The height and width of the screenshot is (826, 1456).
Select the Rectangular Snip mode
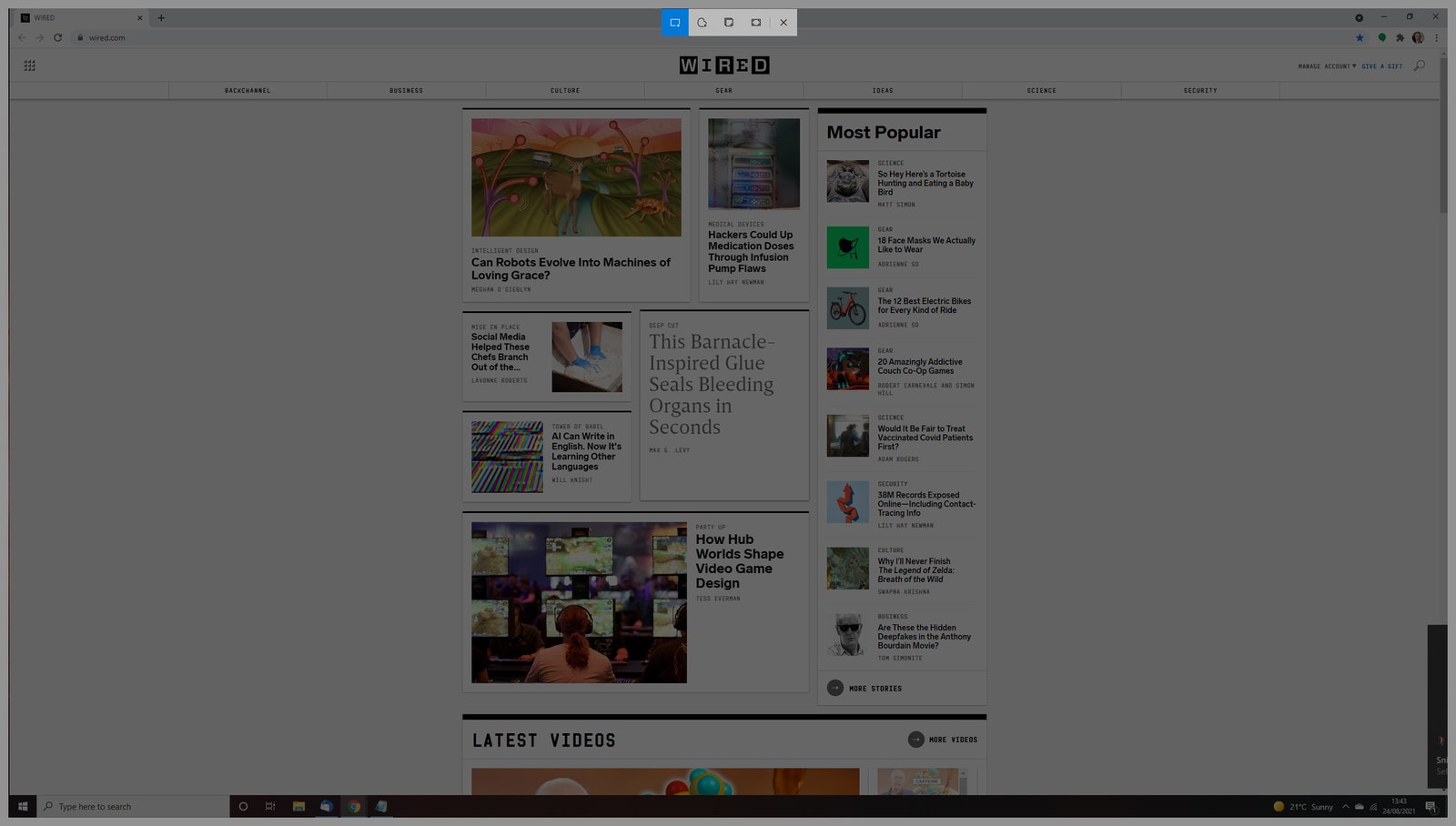point(674,23)
